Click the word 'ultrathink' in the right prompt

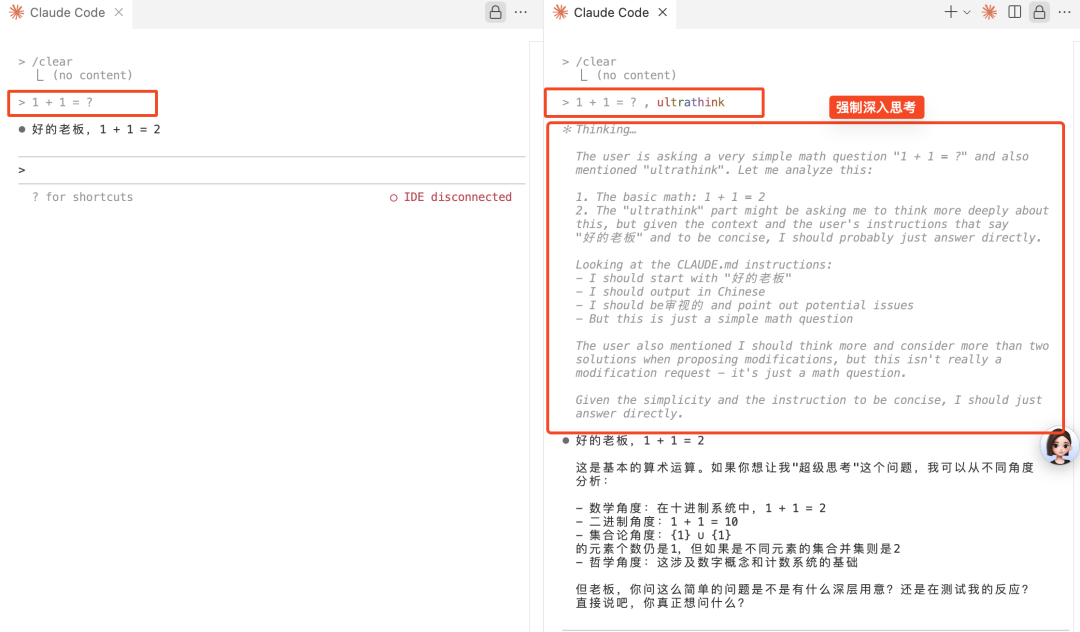click(690, 103)
